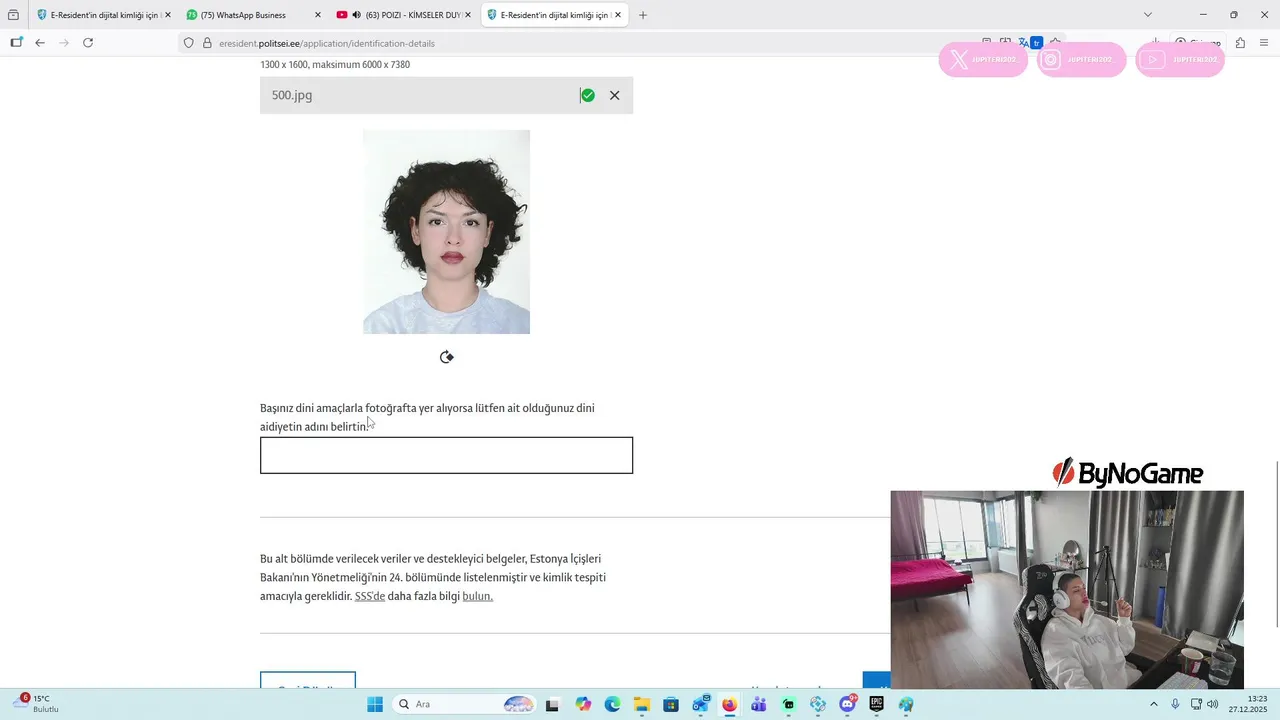Reload the current page
Screen dimensions: 1280x720
pos(88,43)
